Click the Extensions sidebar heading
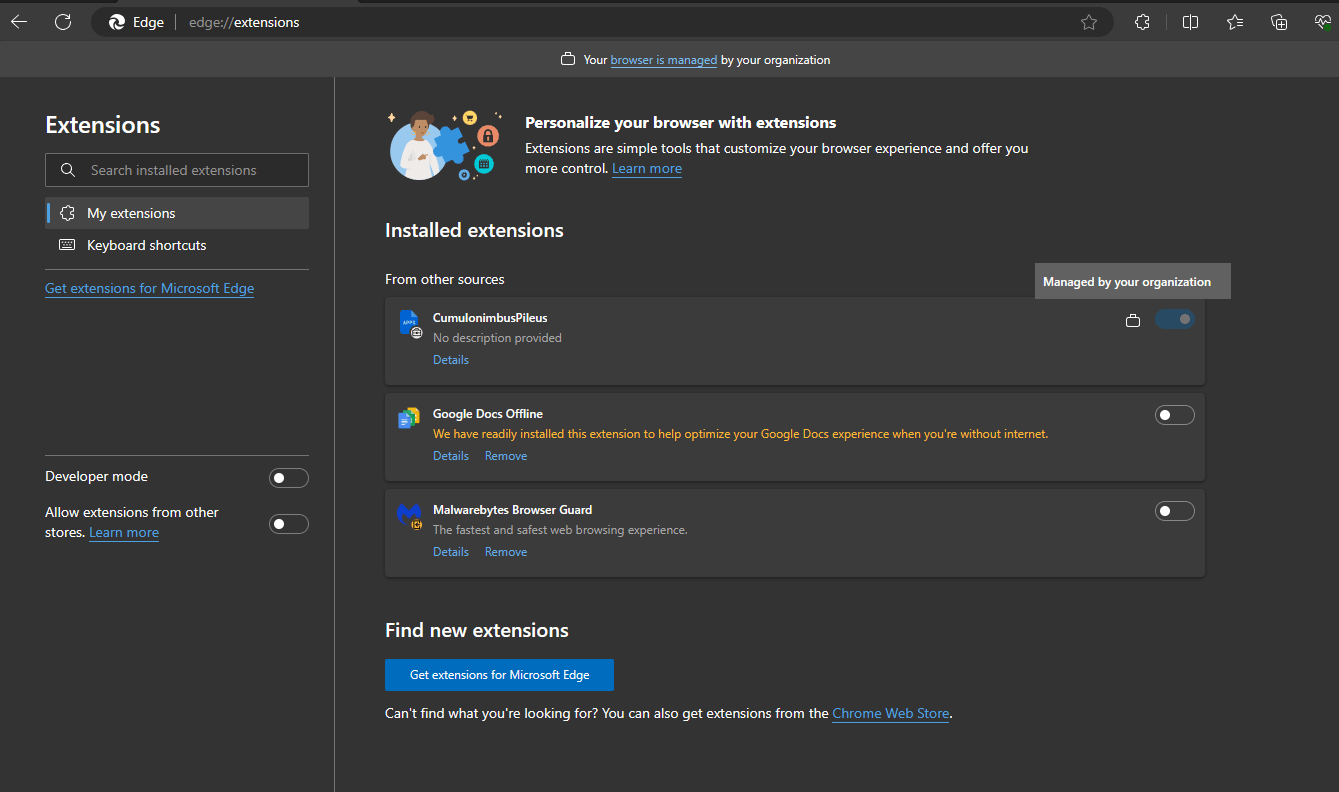The width and height of the screenshot is (1339, 792). tap(103, 125)
